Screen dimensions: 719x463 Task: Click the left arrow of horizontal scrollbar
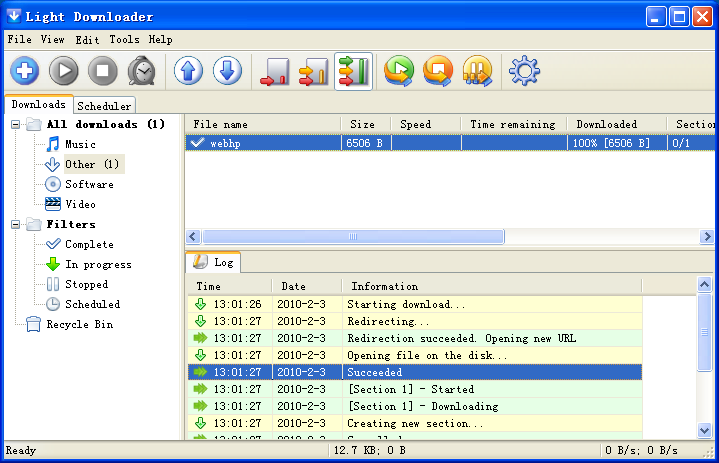pos(193,237)
